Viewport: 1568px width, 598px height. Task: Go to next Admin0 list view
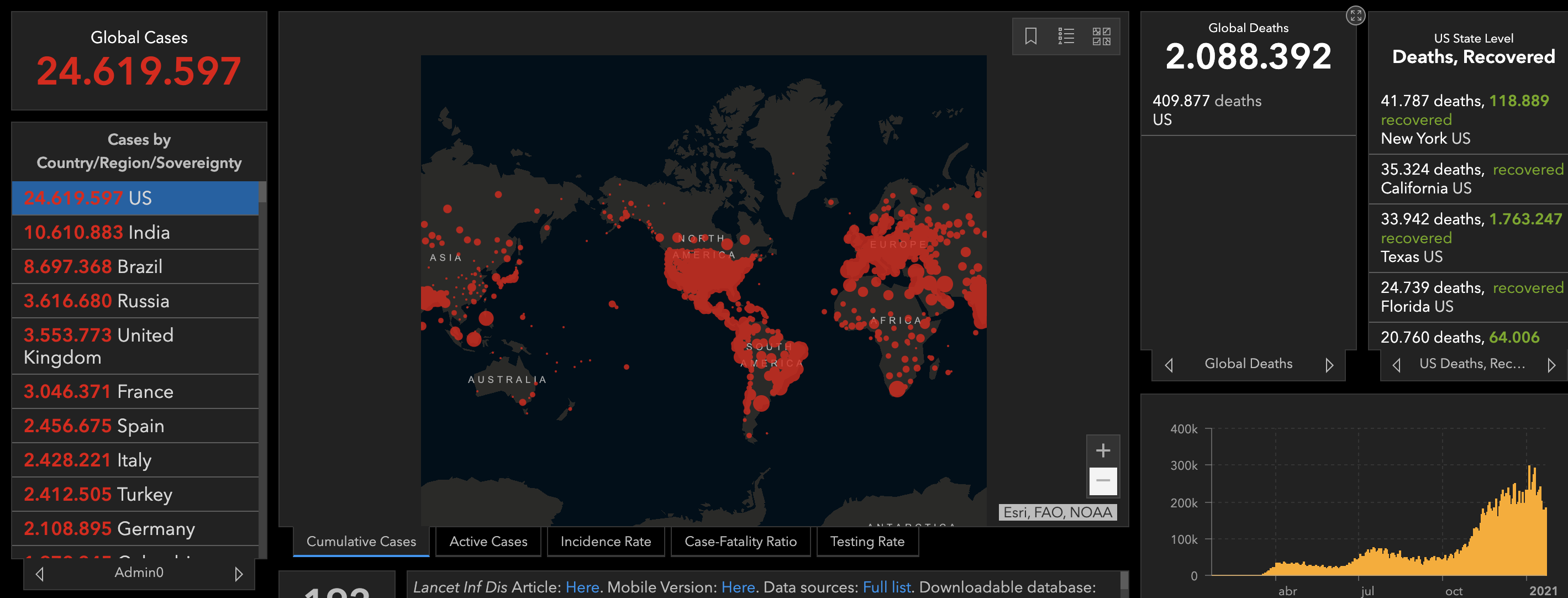[239, 574]
